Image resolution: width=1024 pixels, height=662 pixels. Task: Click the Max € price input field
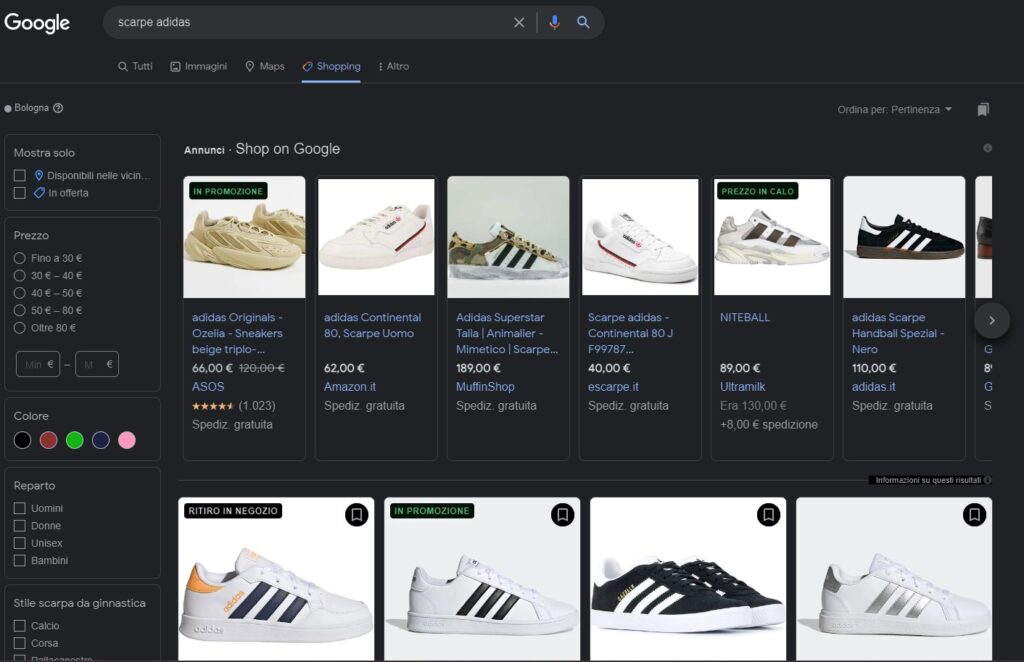coord(97,364)
